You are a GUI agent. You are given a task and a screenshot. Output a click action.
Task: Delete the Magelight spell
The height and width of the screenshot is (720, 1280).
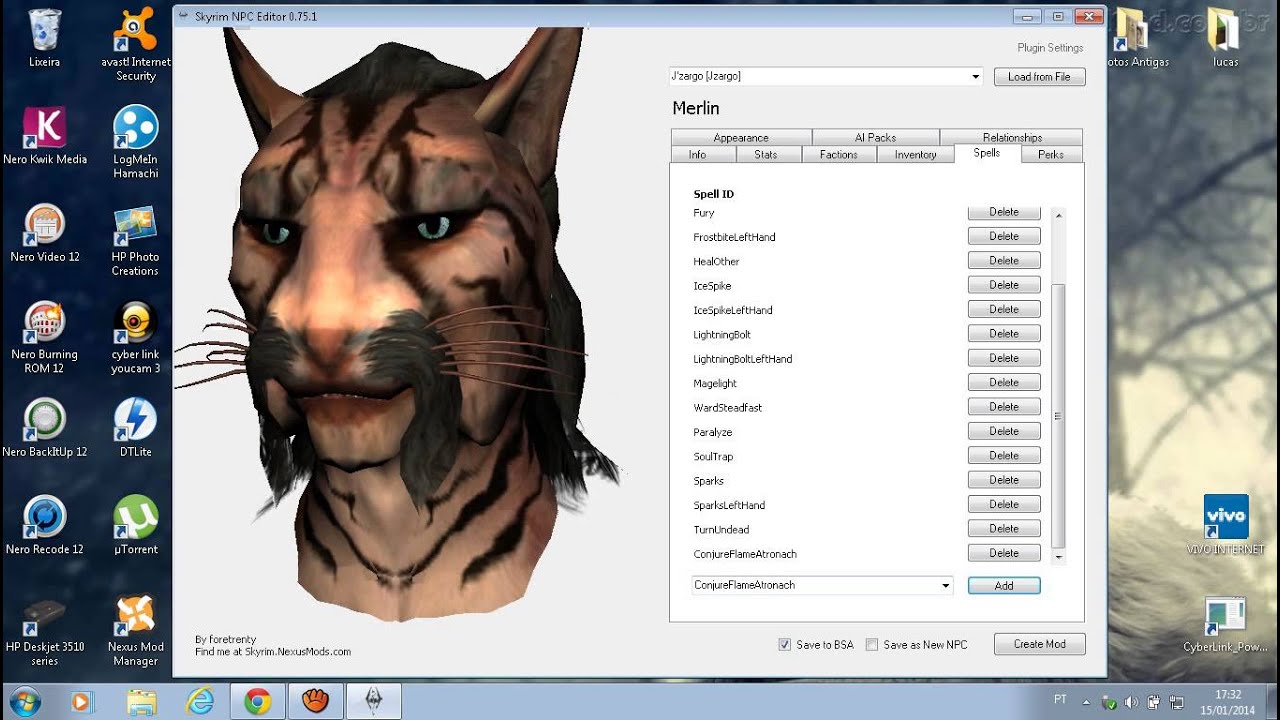(1004, 382)
